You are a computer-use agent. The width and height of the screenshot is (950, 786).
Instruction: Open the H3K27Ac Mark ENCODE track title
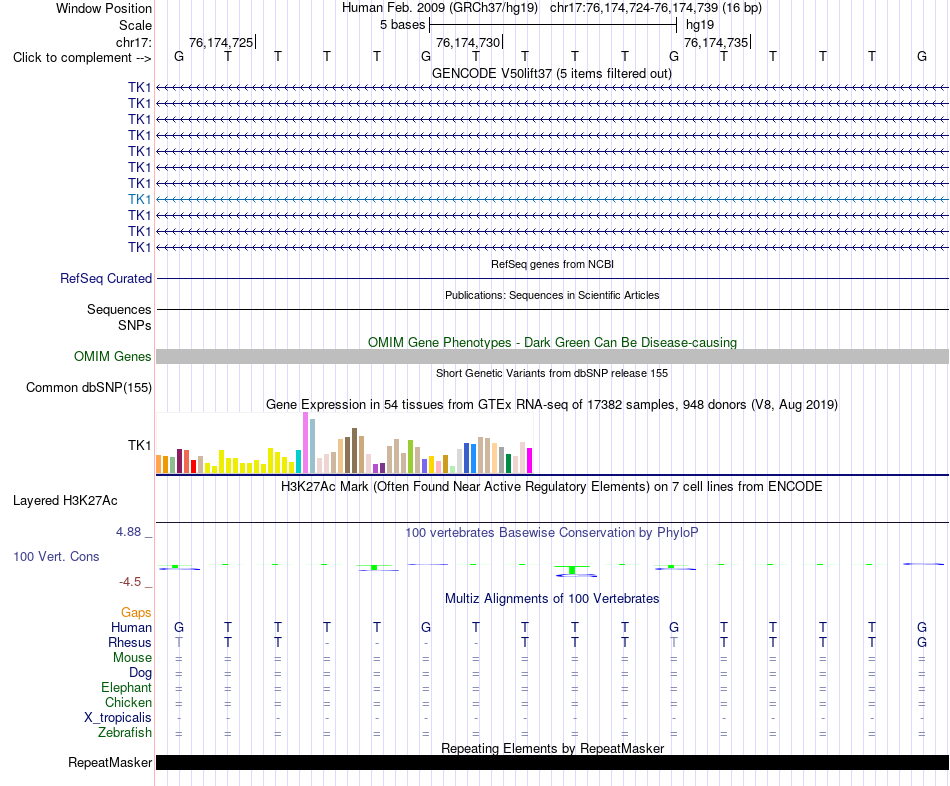pos(552,487)
